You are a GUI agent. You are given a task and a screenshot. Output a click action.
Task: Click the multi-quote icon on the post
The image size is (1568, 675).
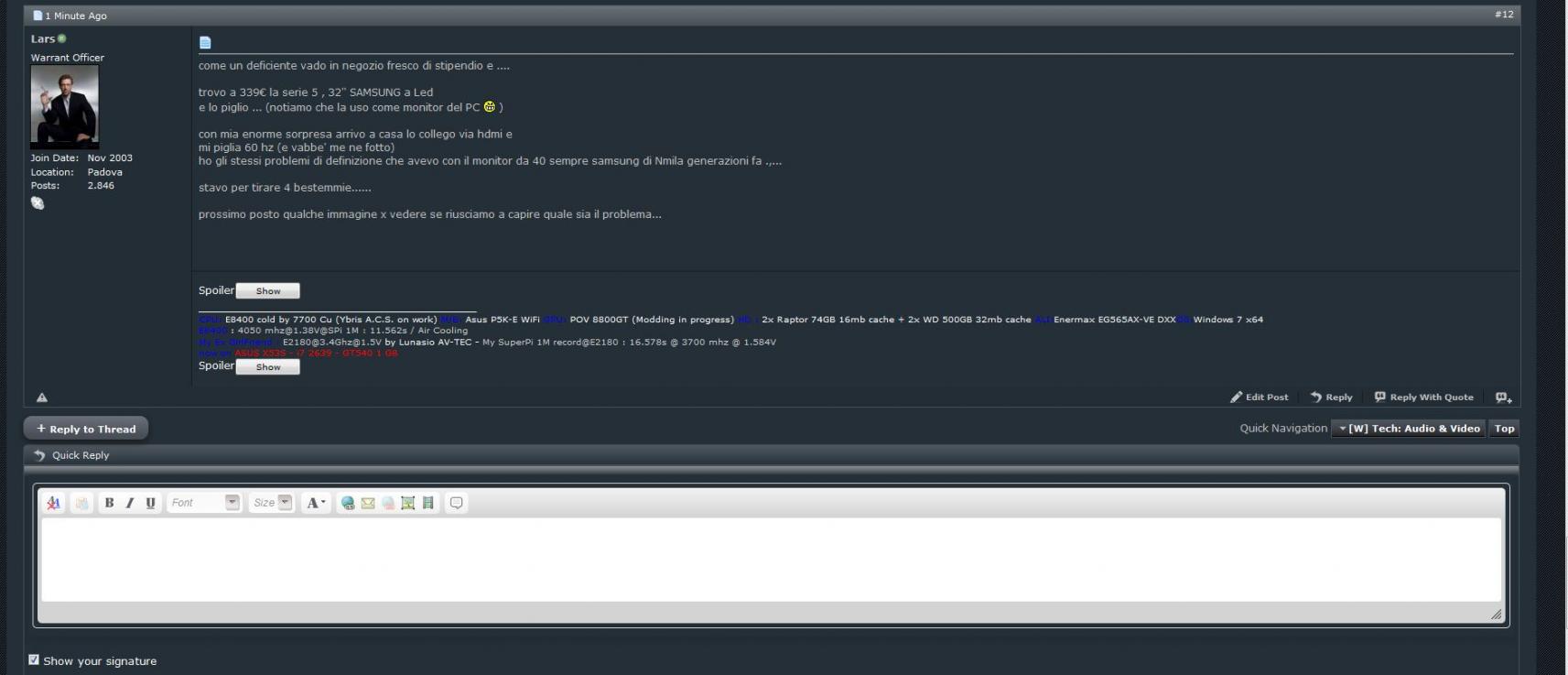(1503, 397)
